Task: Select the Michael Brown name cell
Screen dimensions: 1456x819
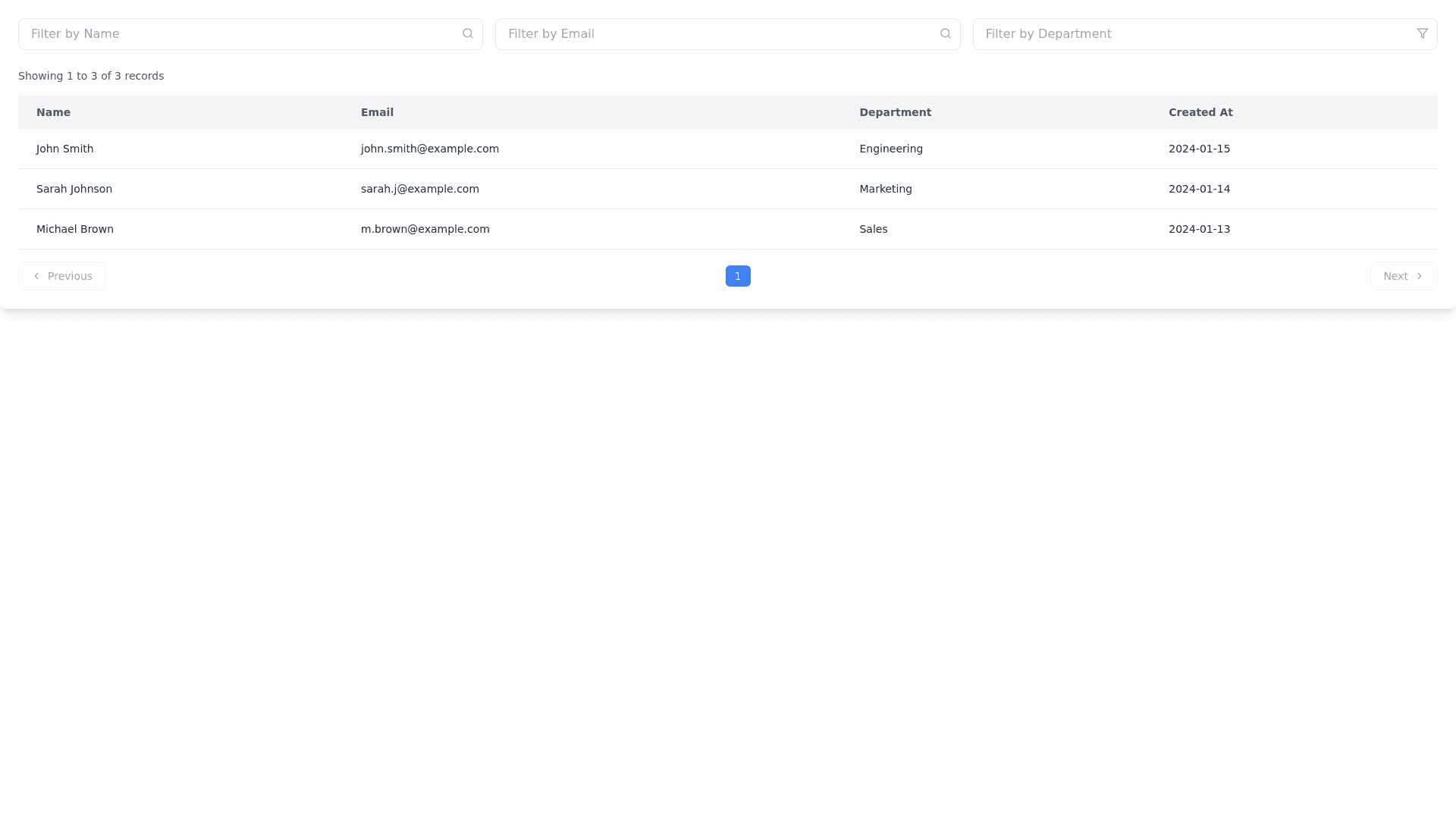Action: (x=75, y=229)
